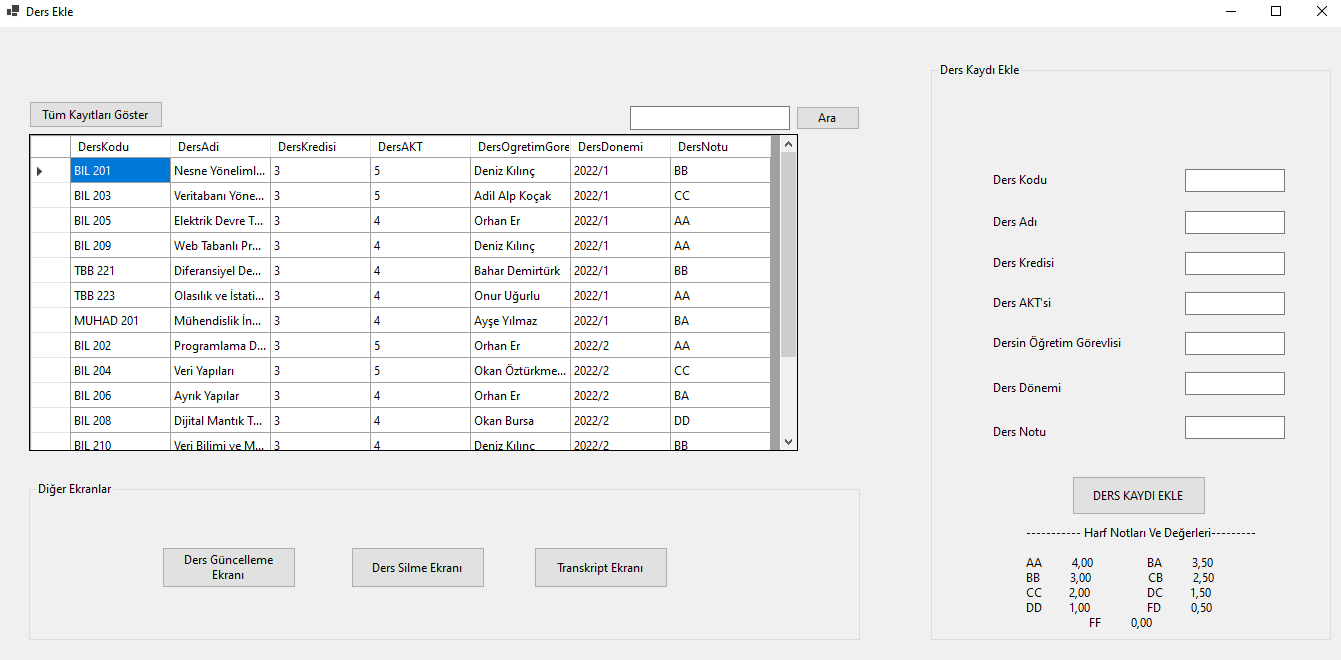Click the DERS KAYDI EKLE button
1341x660 pixels.
[x=1138, y=495]
